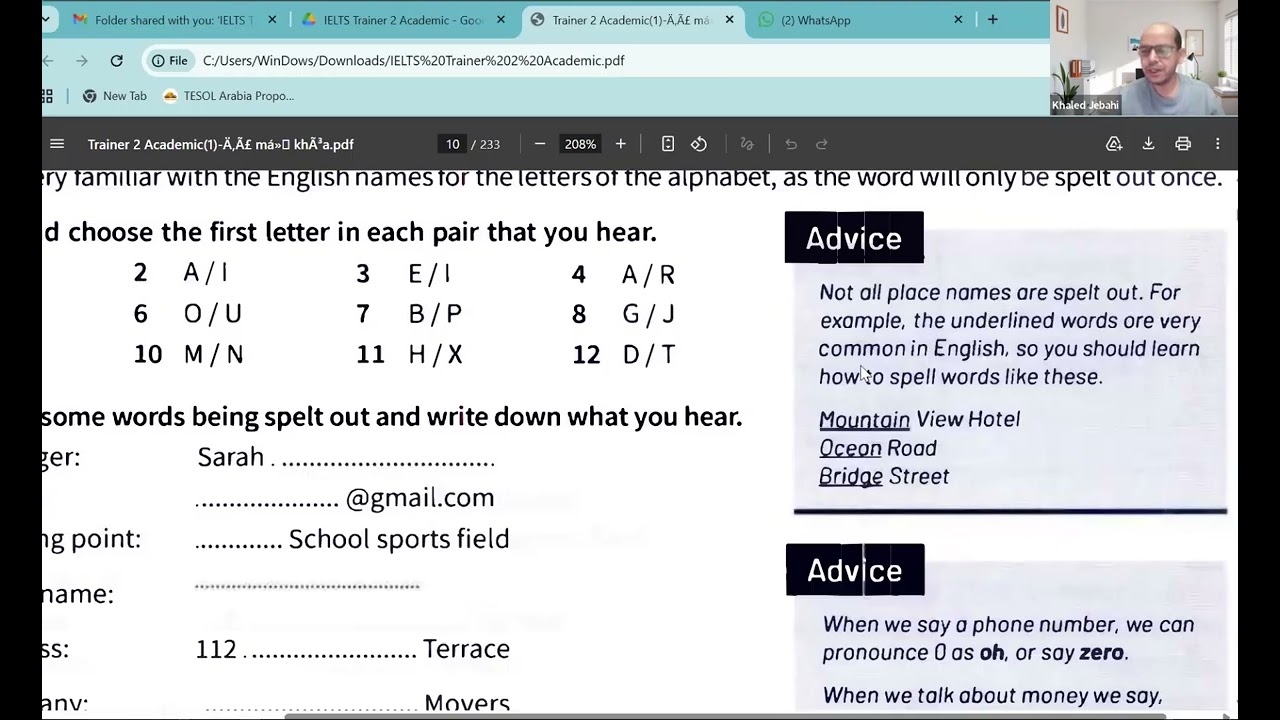The image size is (1280, 720).
Task: Click the Undo arrow in PDF toolbar
Action: coord(791,144)
